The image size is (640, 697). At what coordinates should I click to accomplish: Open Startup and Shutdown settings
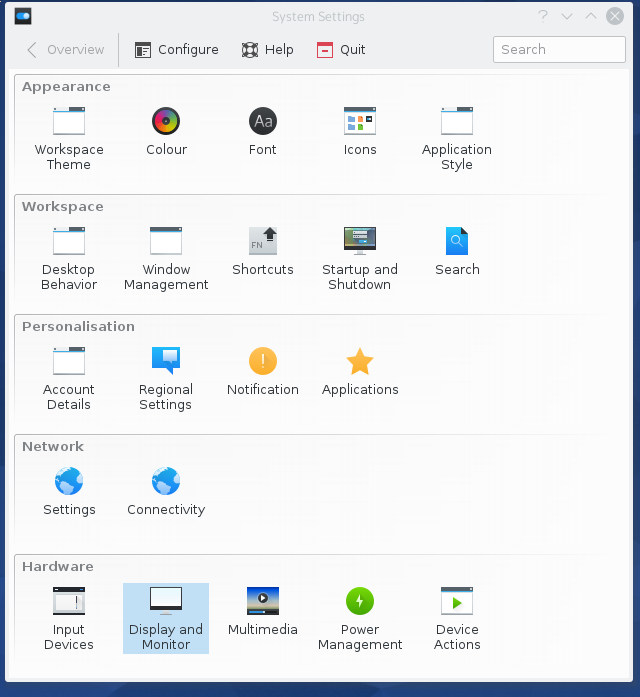click(x=360, y=258)
